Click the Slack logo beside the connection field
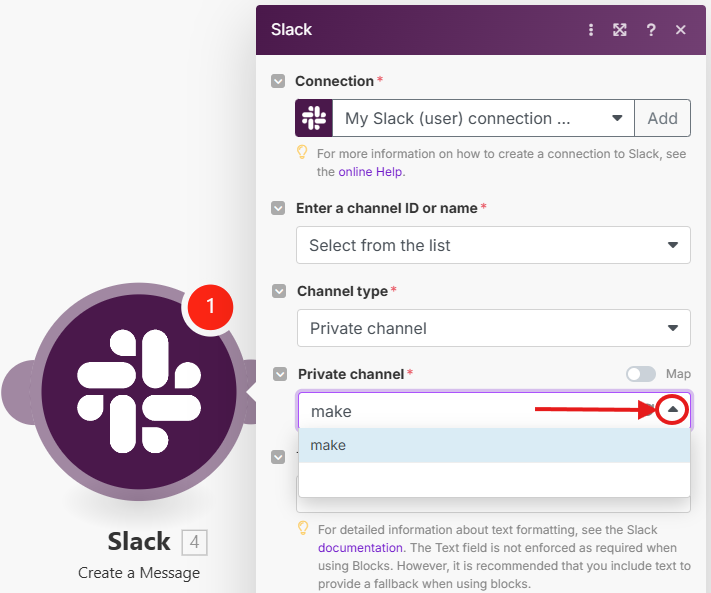This screenshot has width=711, height=593. click(x=314, y=118)
